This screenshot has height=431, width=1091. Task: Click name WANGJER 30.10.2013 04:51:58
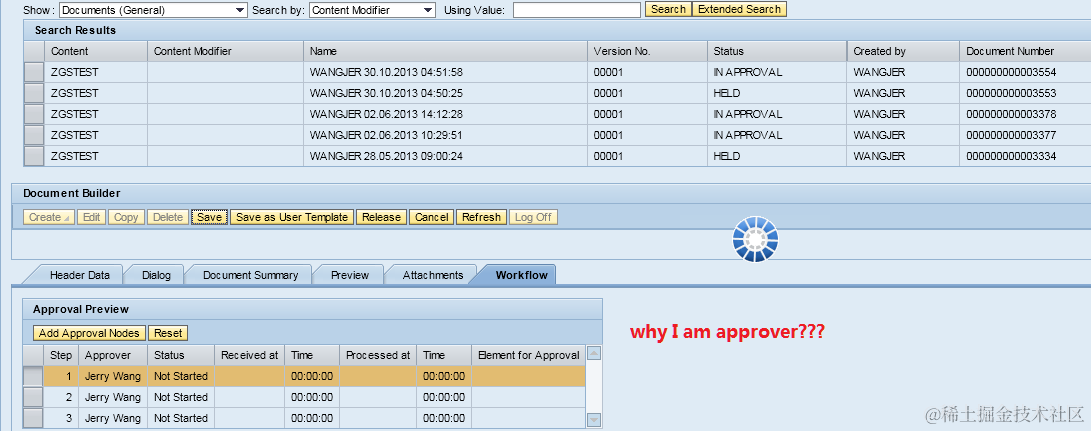(386, 72)
